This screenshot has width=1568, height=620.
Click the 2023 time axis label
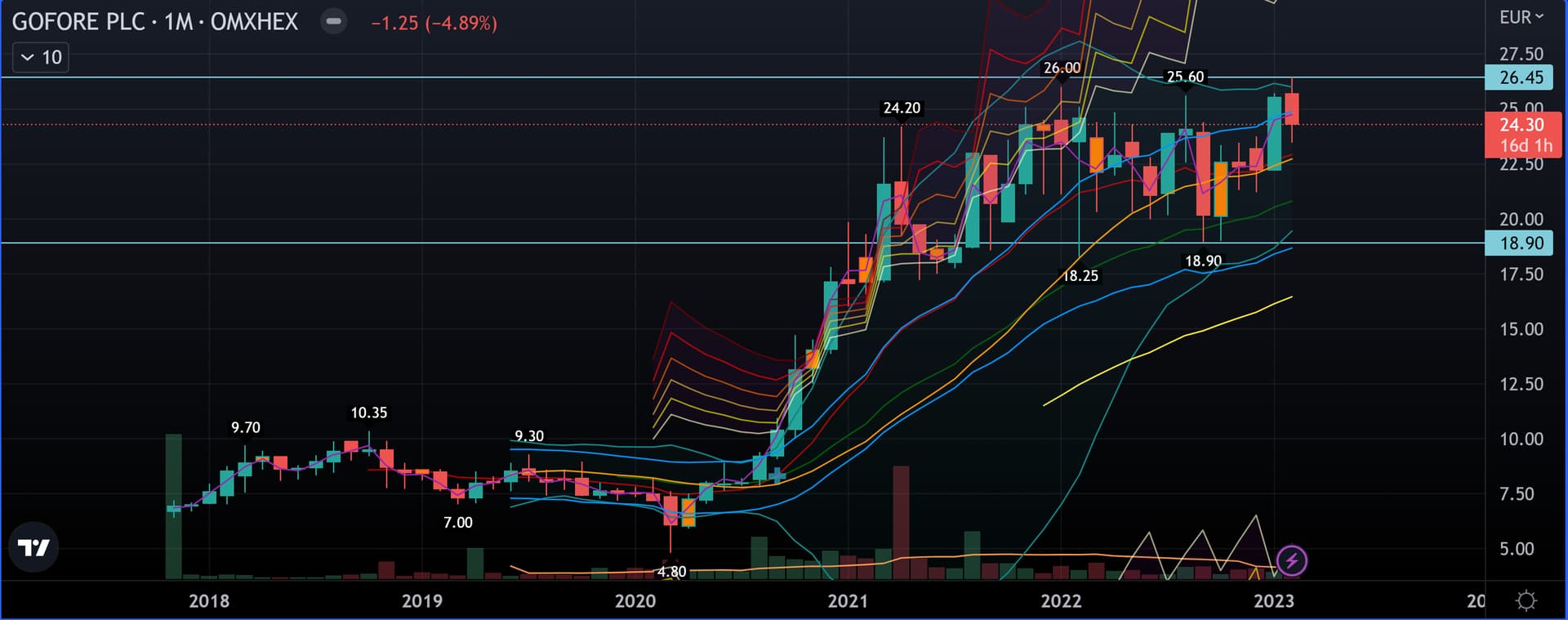click(1273, 601)
